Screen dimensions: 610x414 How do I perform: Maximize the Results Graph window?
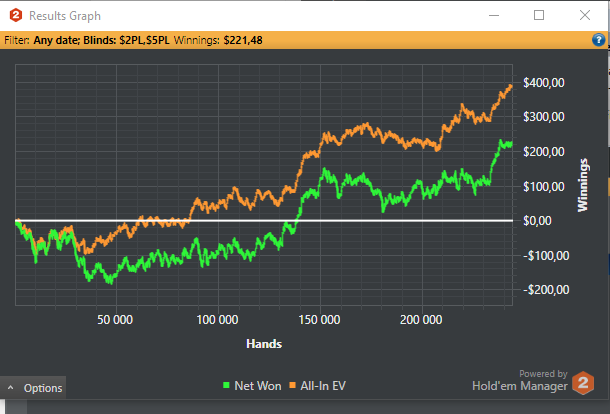(x=539, y=16)
